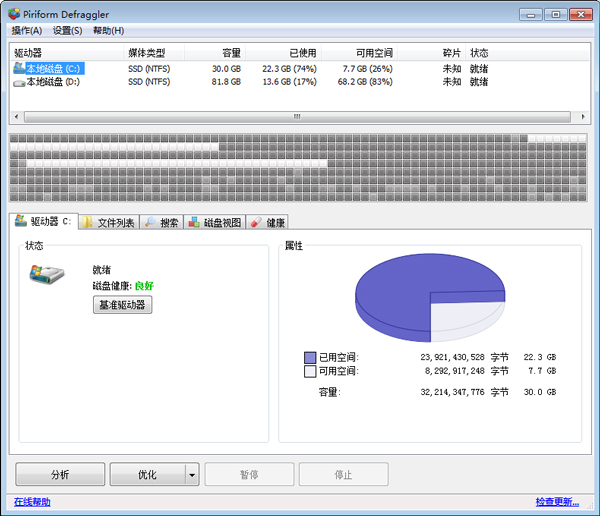The image size is (600, 516).
Task: Click the 媒体类型 column header
Action: [154, 53]
